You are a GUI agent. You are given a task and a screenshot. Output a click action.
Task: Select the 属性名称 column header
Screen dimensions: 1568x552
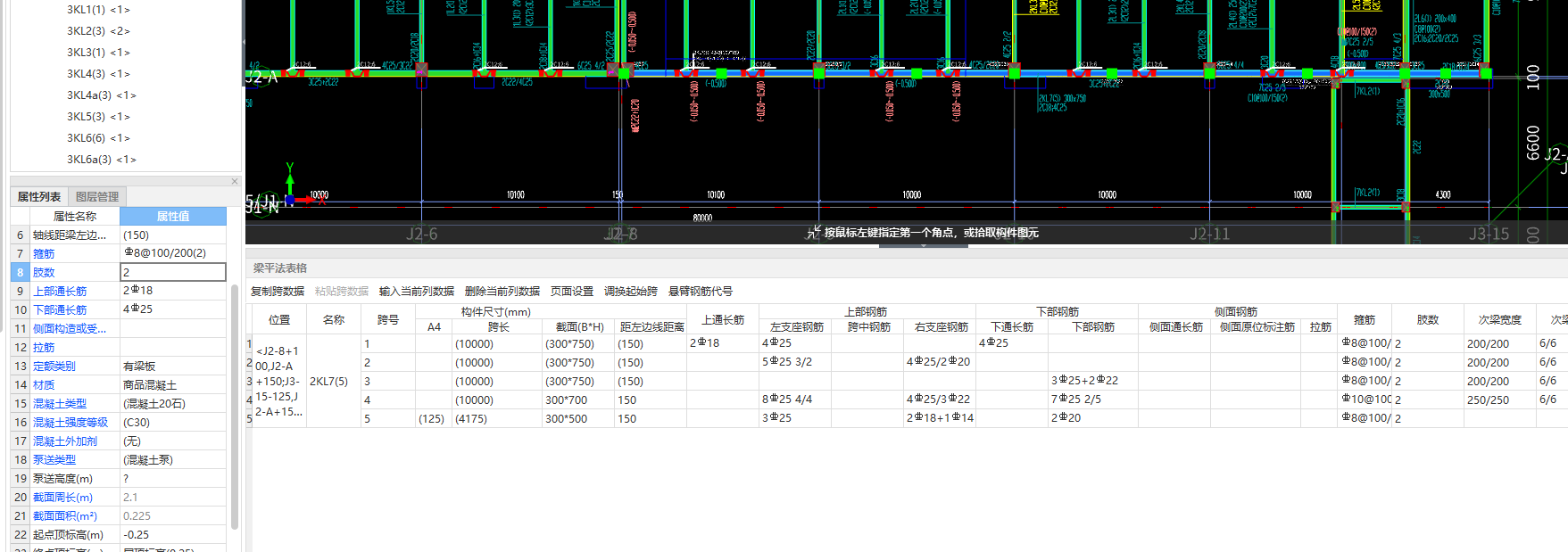[x=75, y=217]
